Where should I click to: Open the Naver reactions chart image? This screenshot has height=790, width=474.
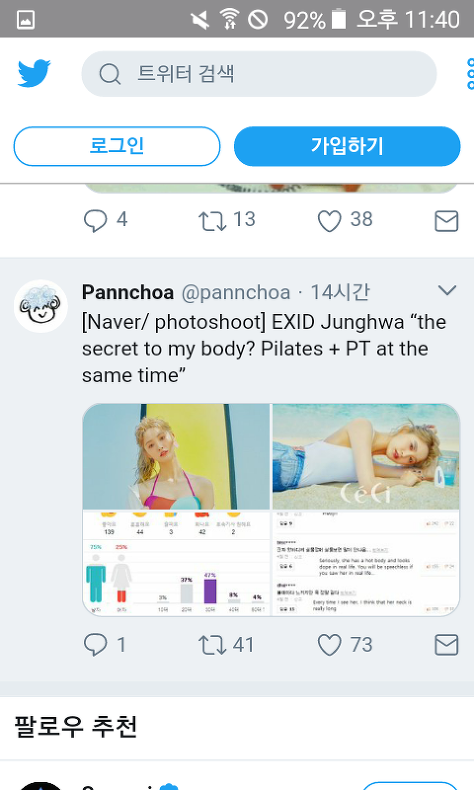[x=176, y=563]
